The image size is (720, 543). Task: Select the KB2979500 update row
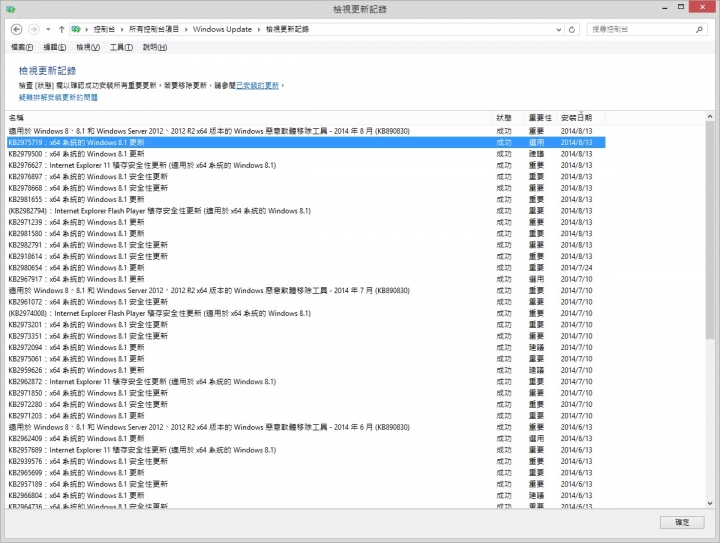tap(306, 154)
